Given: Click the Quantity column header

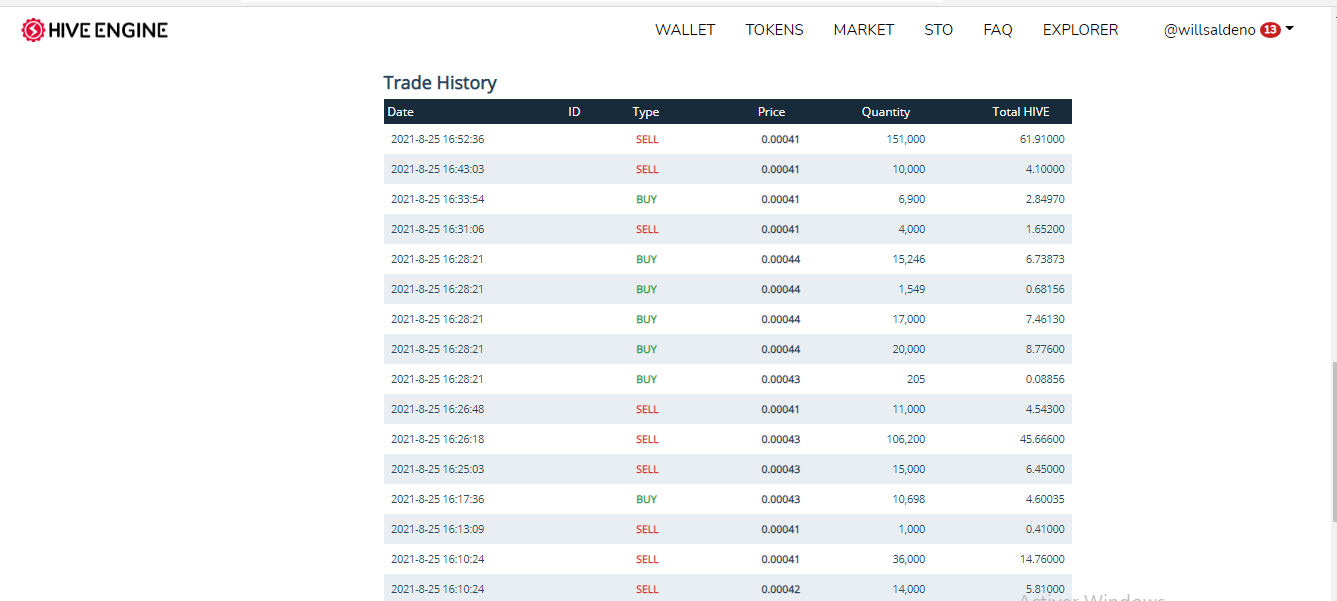Looking at the screenshot, I should coord(886,112).
